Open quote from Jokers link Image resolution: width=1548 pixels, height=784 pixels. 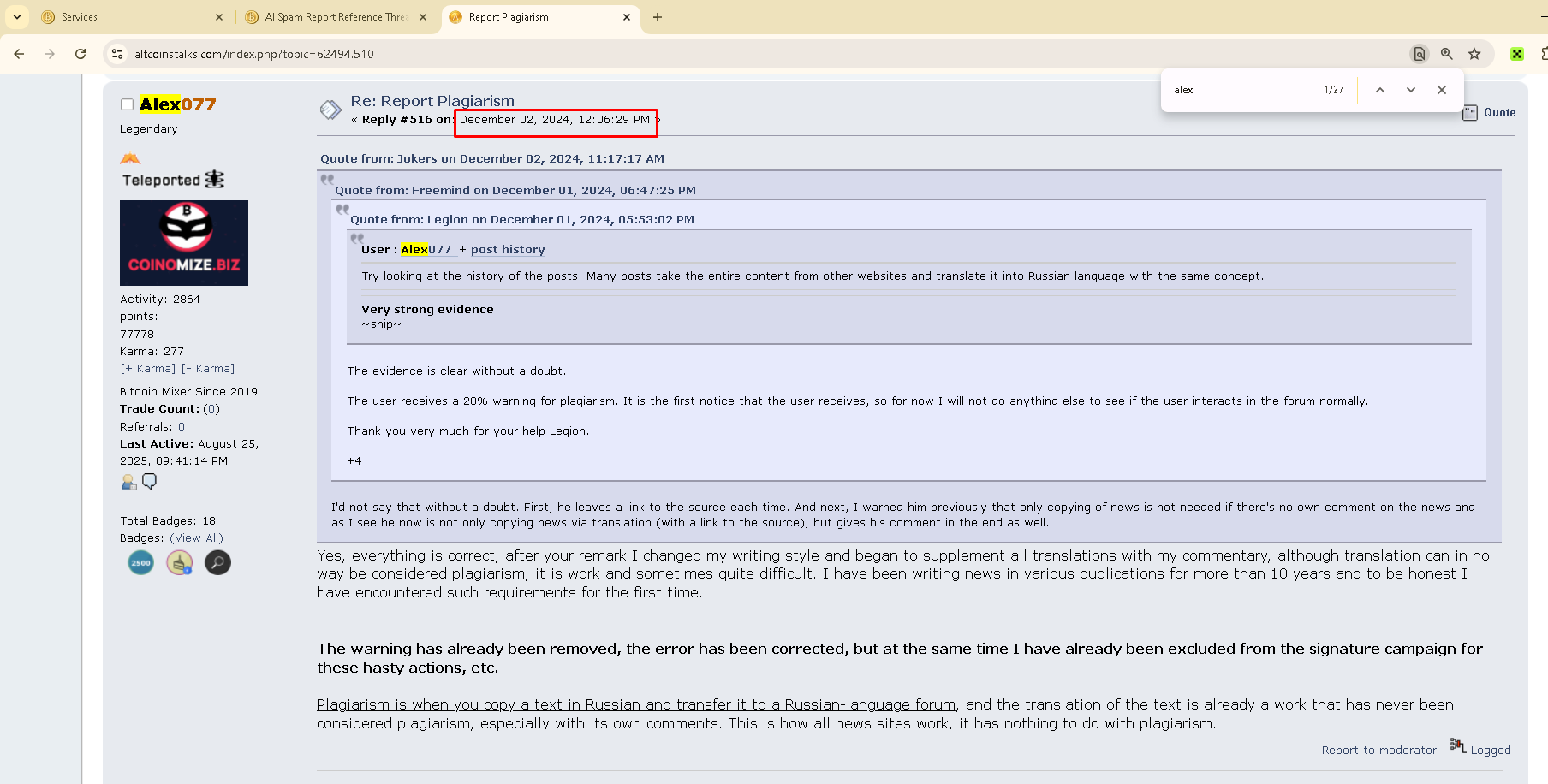[492, 159]
